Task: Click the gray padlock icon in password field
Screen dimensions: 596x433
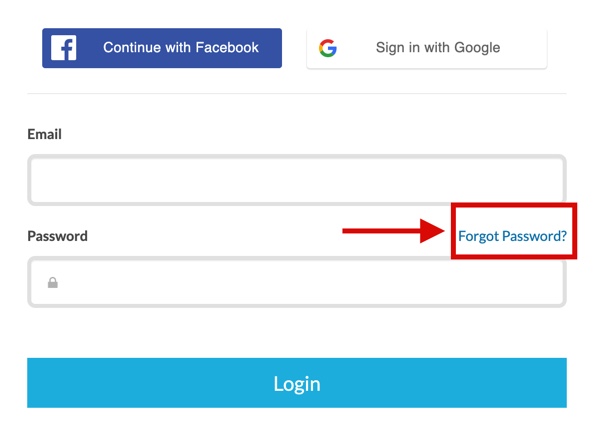Action: tap(53, 282)
